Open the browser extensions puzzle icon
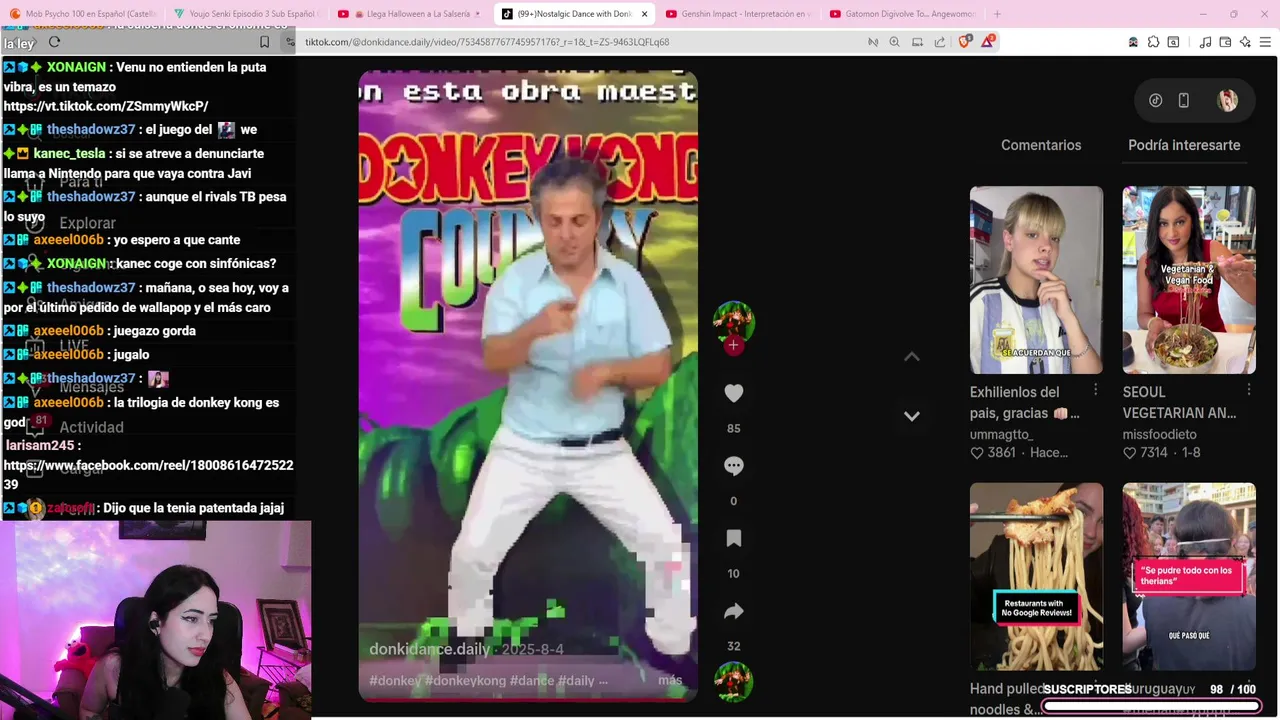Viewport: 1280px width, 720px height. (x=1153, y=42)
